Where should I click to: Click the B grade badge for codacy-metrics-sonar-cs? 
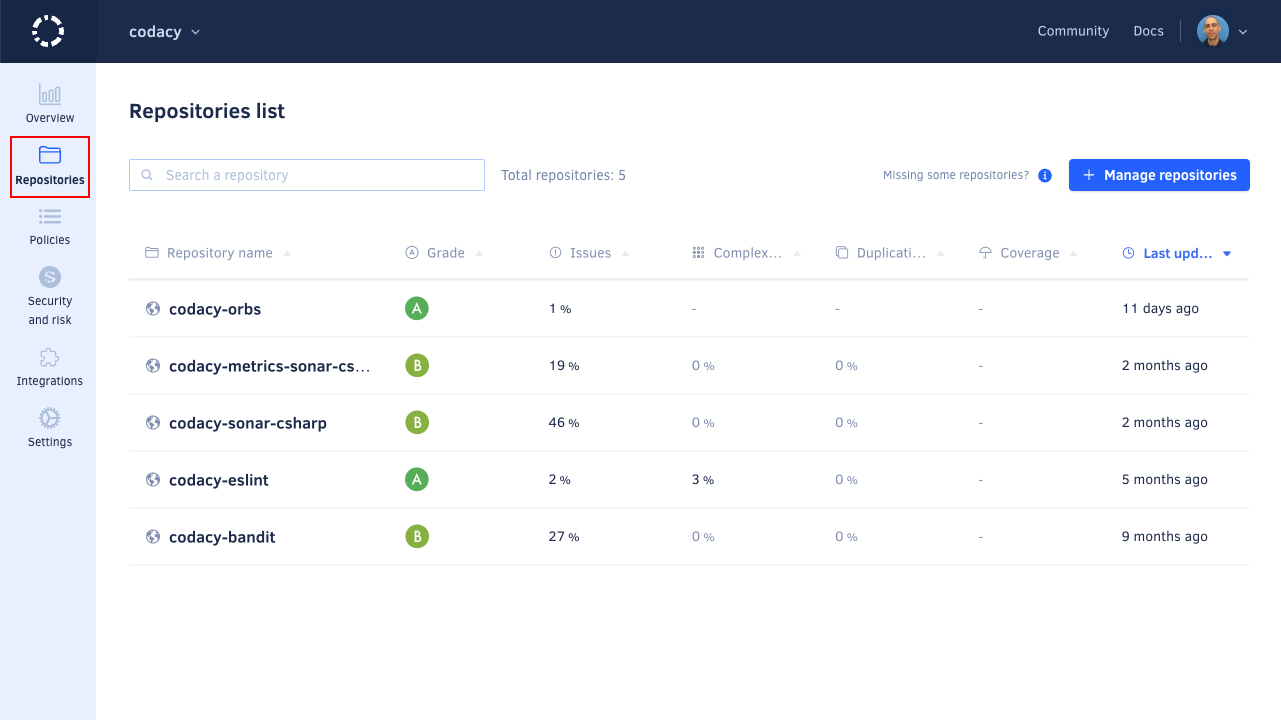point(417,366)
